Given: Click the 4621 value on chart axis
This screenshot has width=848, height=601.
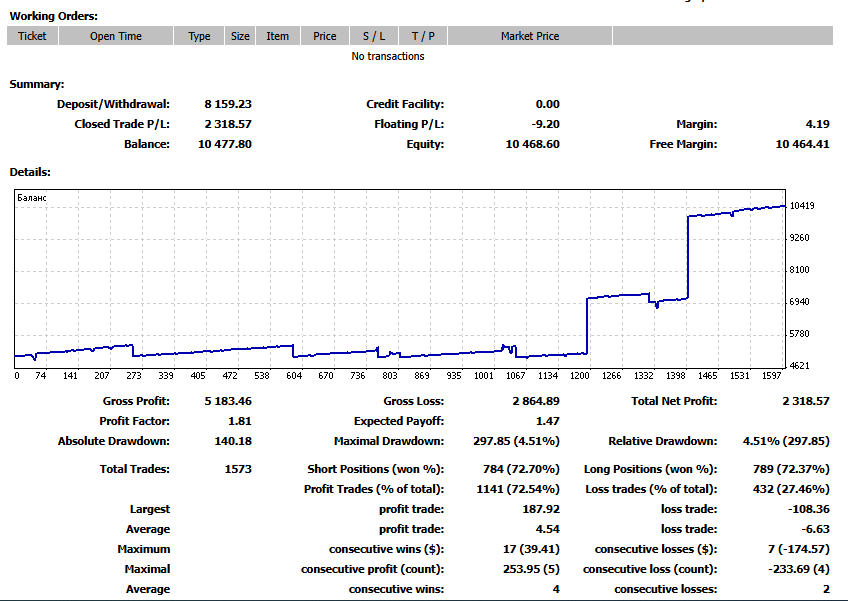Looking at the screenshot, I should coord(799,366).
